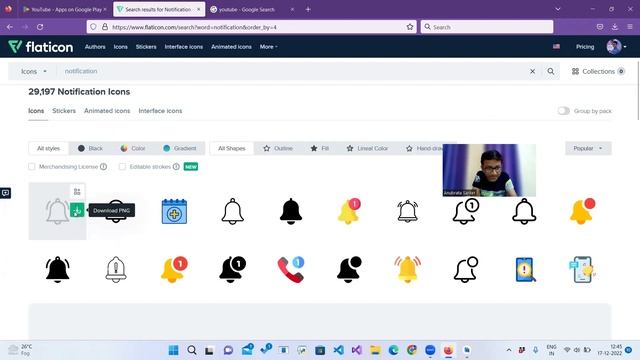Viewport: 640px width, 360px height.
Task: Show hidden system tray icons
Action: point(509,350)
